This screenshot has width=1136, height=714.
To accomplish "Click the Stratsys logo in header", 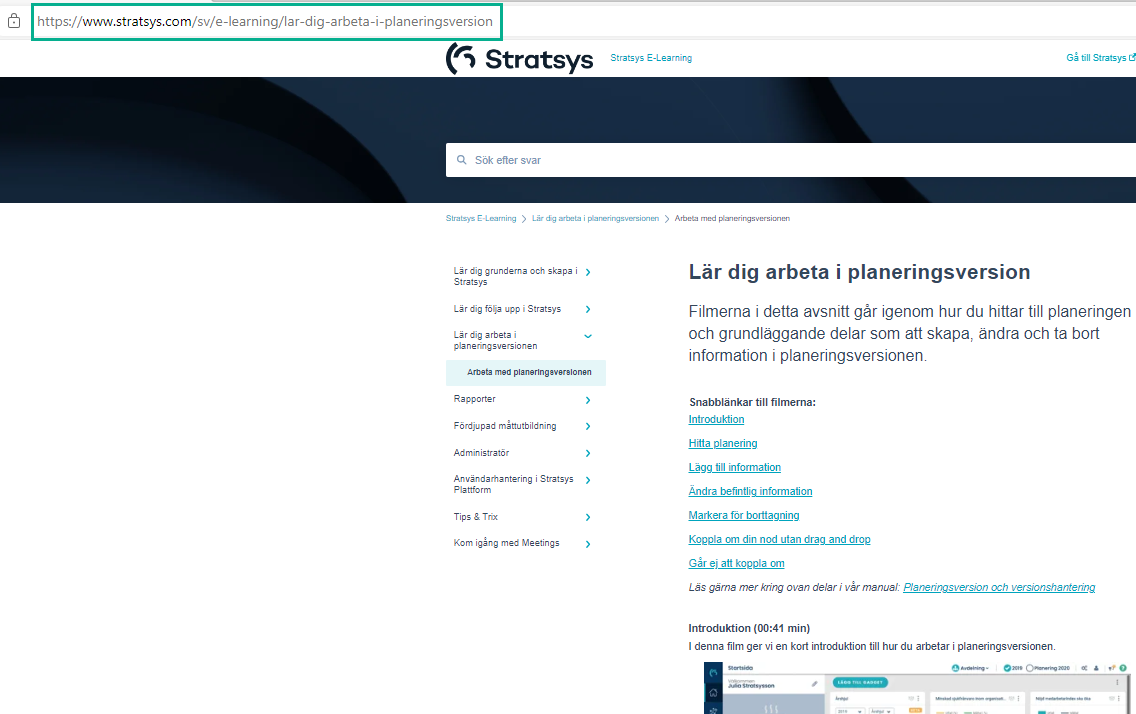I will click(x=519, y=59).
